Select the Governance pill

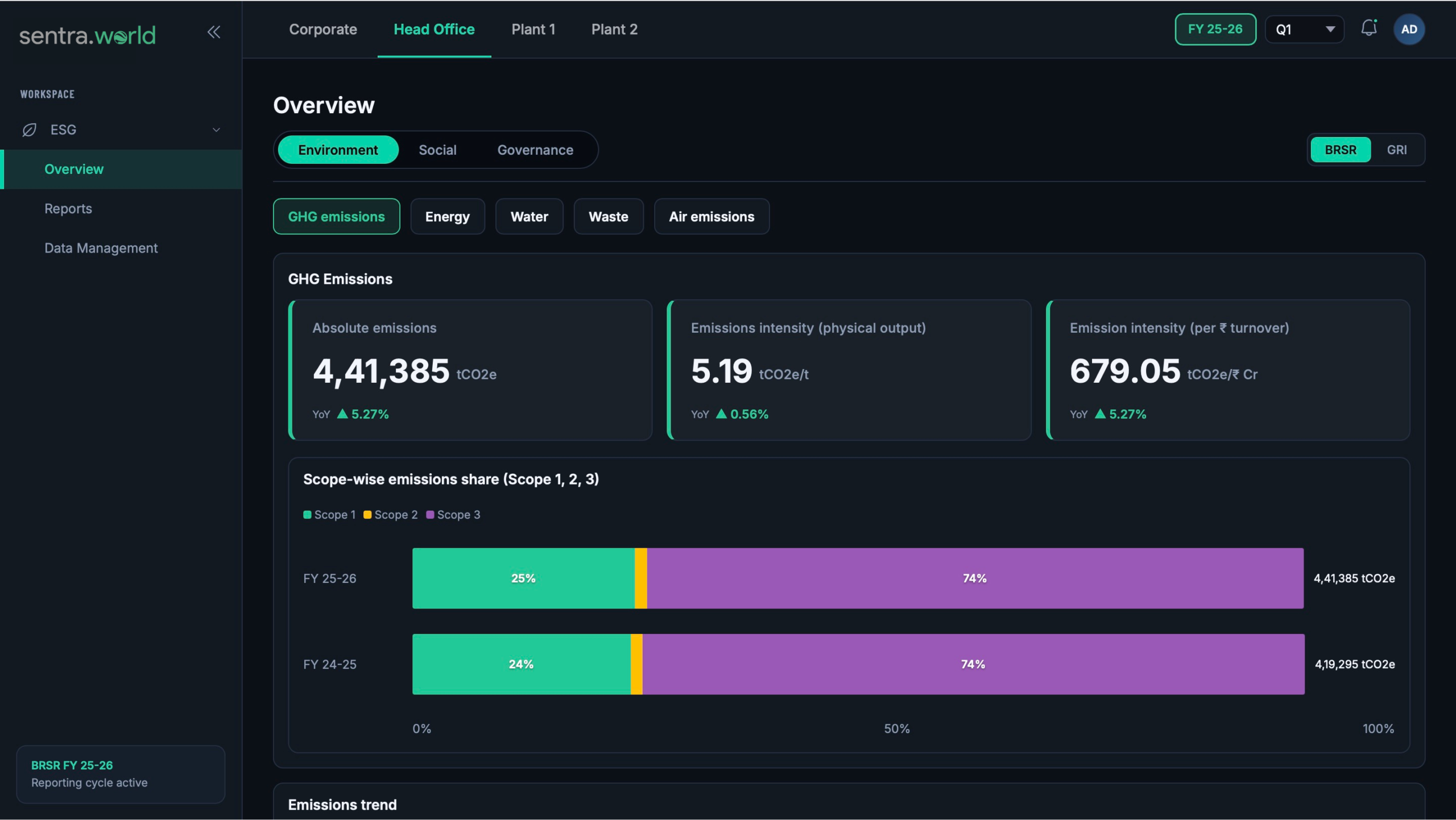(x=535, y=150)
